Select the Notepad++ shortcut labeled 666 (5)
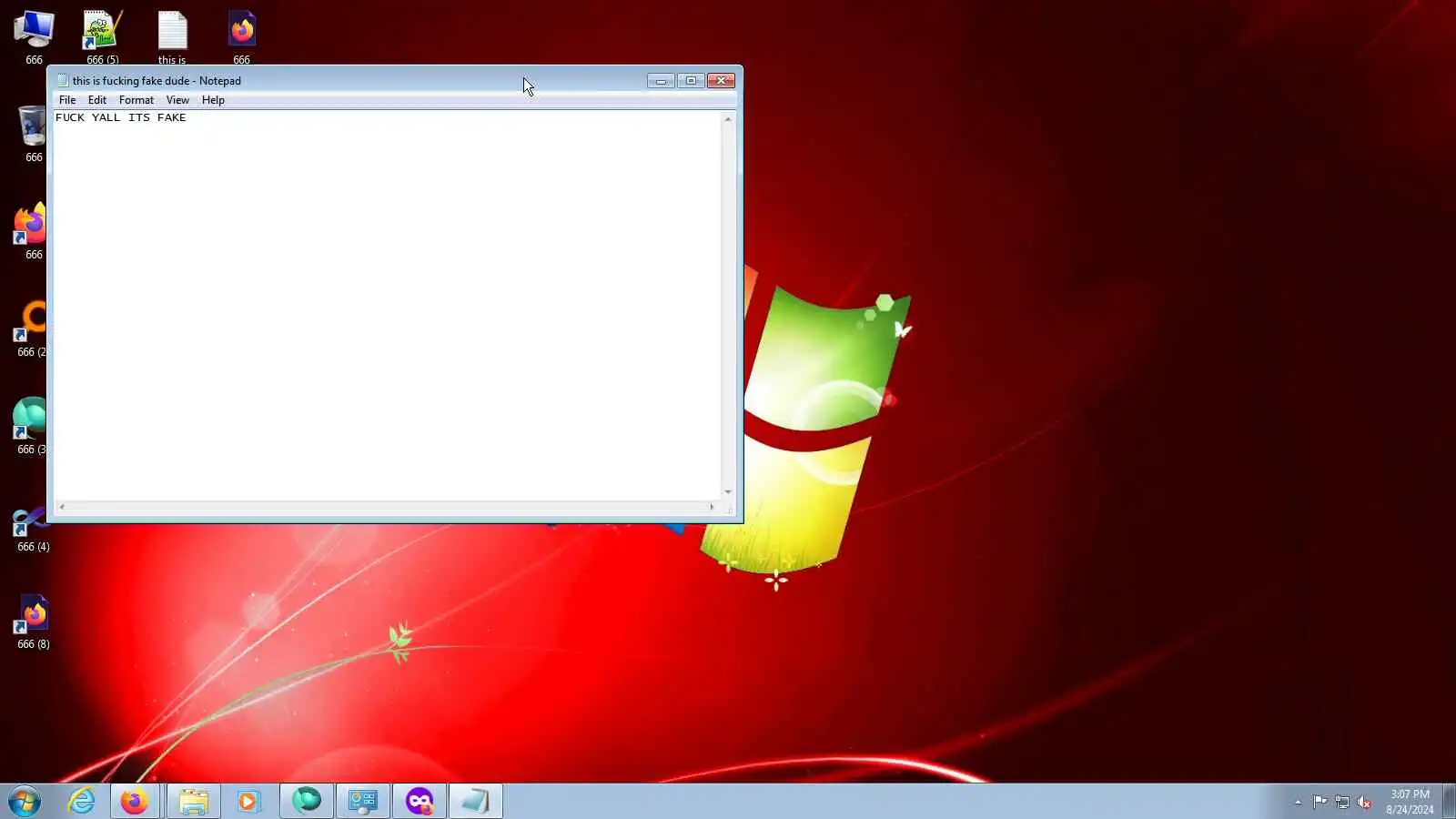The height and width of the screenshot is (819, 1456). click(102, 36)
